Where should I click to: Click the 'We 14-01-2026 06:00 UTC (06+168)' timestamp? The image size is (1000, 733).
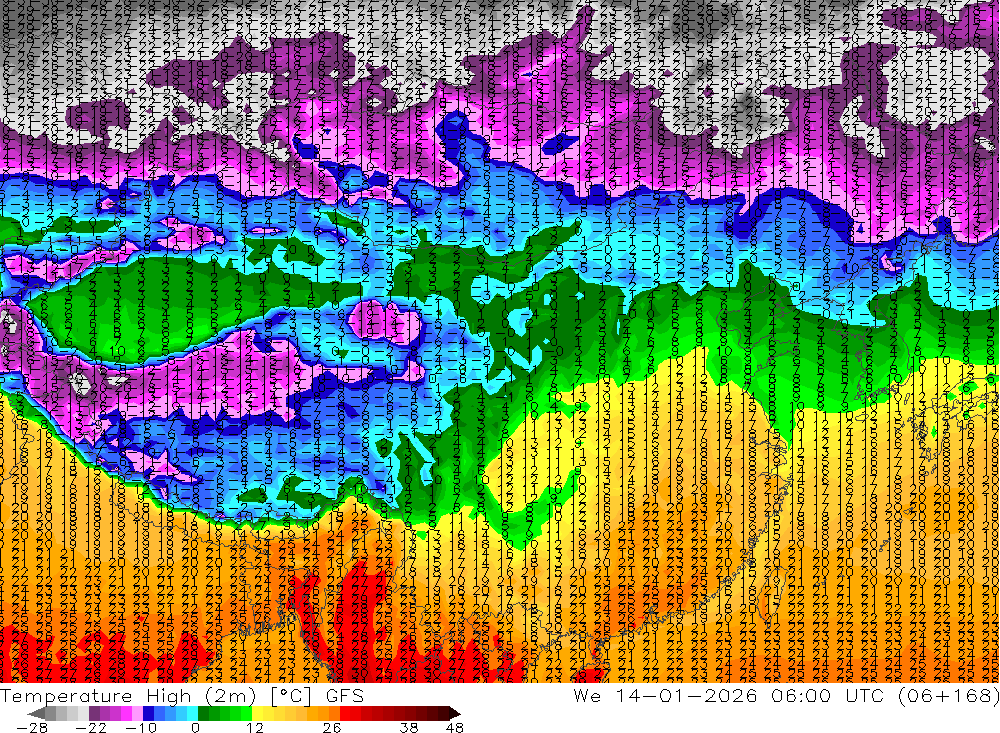point(785,695)
